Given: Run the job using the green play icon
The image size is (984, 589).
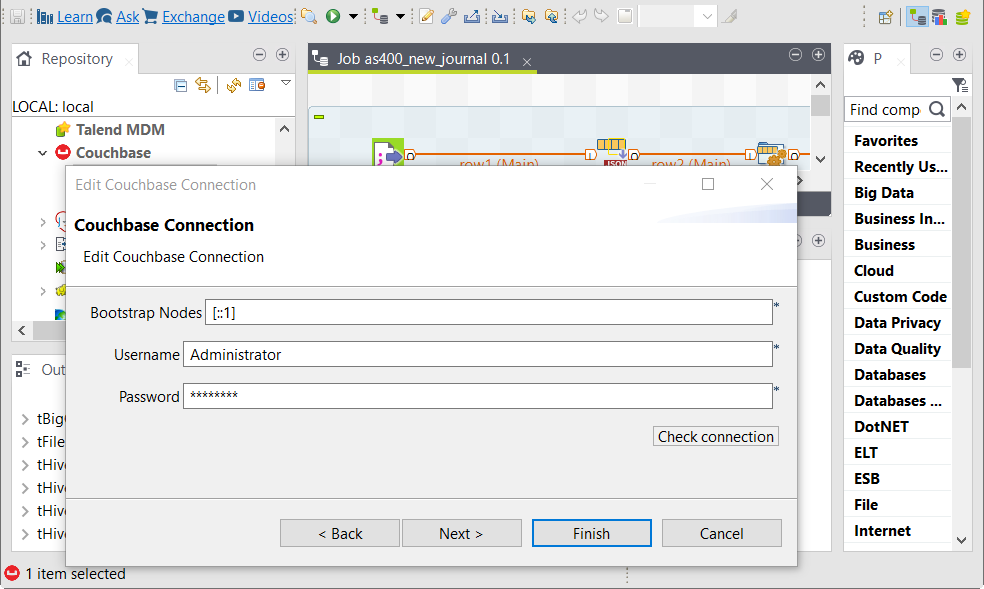Looking at the screenshot, I should coord(333,16).
